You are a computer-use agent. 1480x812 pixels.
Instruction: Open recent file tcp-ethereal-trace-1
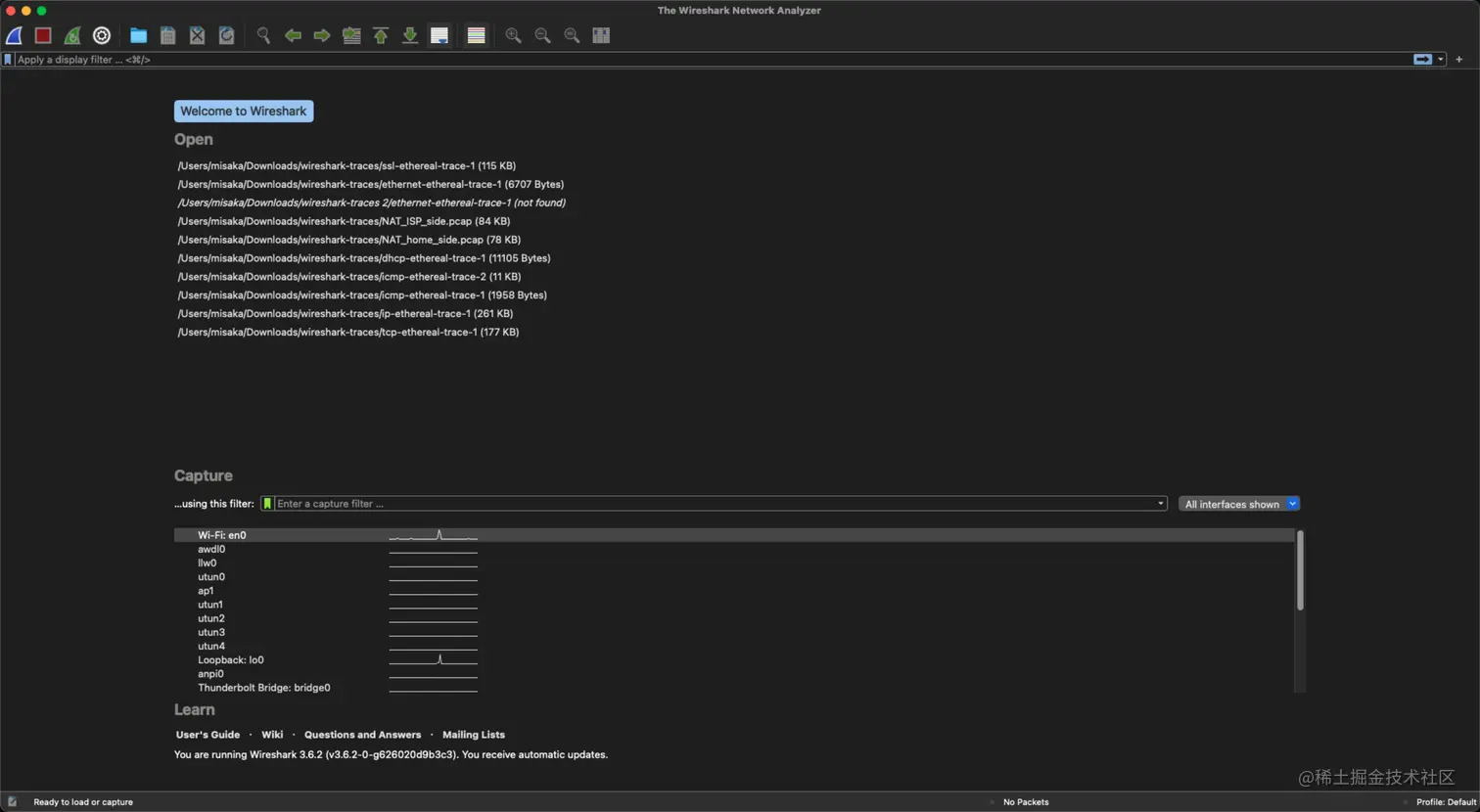coord(348,333)
